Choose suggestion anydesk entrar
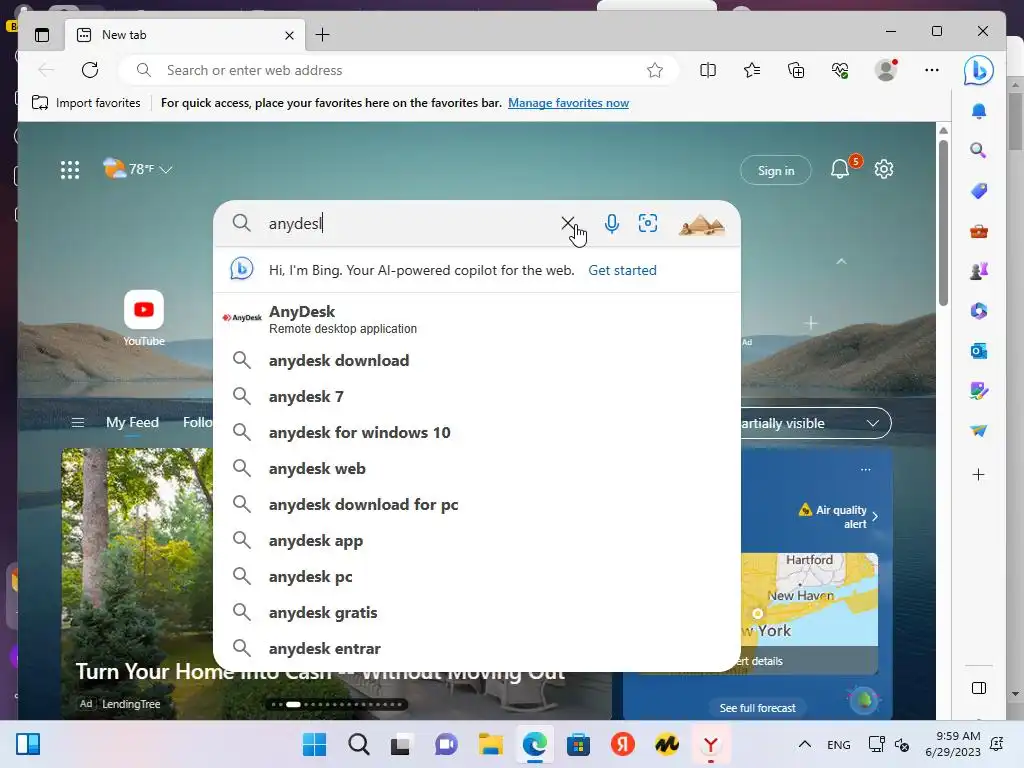 tap(477, 648)
